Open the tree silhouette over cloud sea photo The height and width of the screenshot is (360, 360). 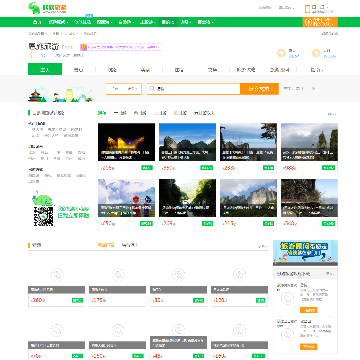tap(248, 142)
